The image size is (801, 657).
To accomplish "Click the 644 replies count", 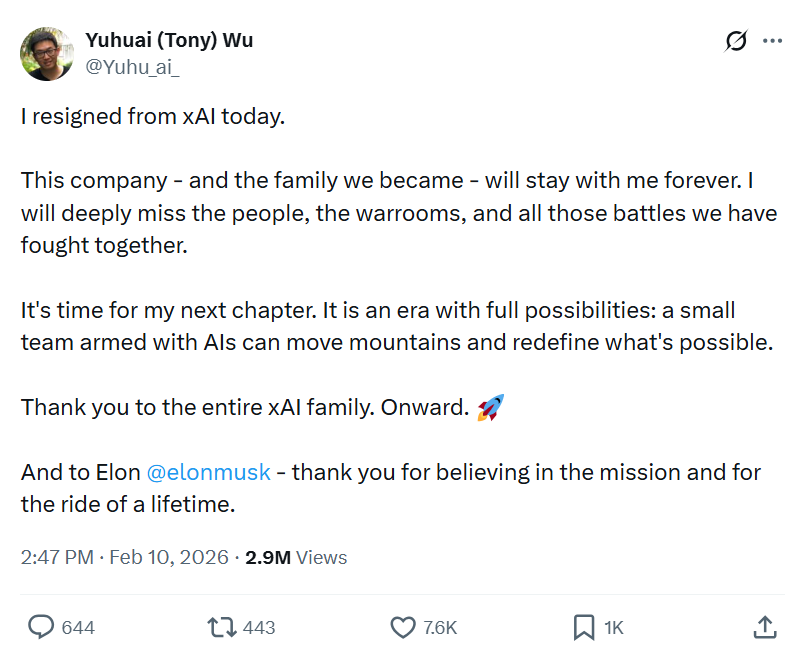I will tap(78, 628).
